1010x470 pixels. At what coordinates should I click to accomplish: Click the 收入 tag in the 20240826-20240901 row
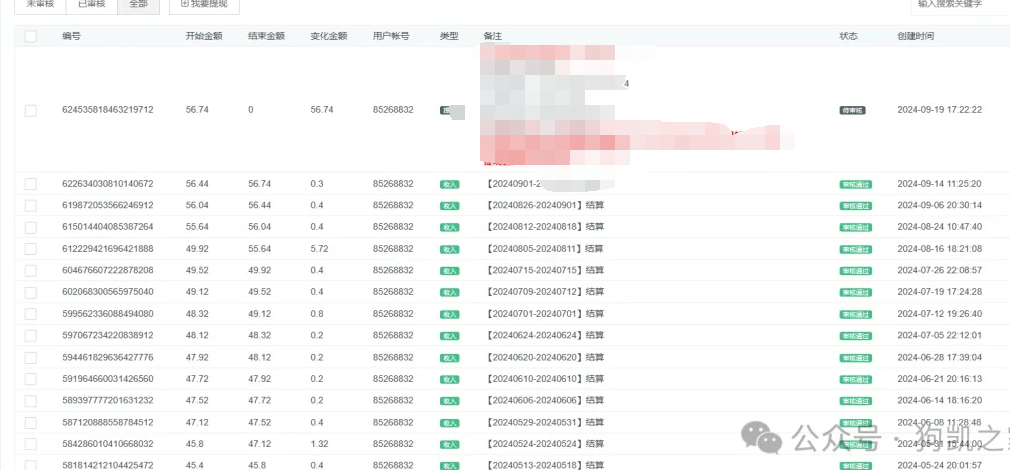(x=449, y=206)
